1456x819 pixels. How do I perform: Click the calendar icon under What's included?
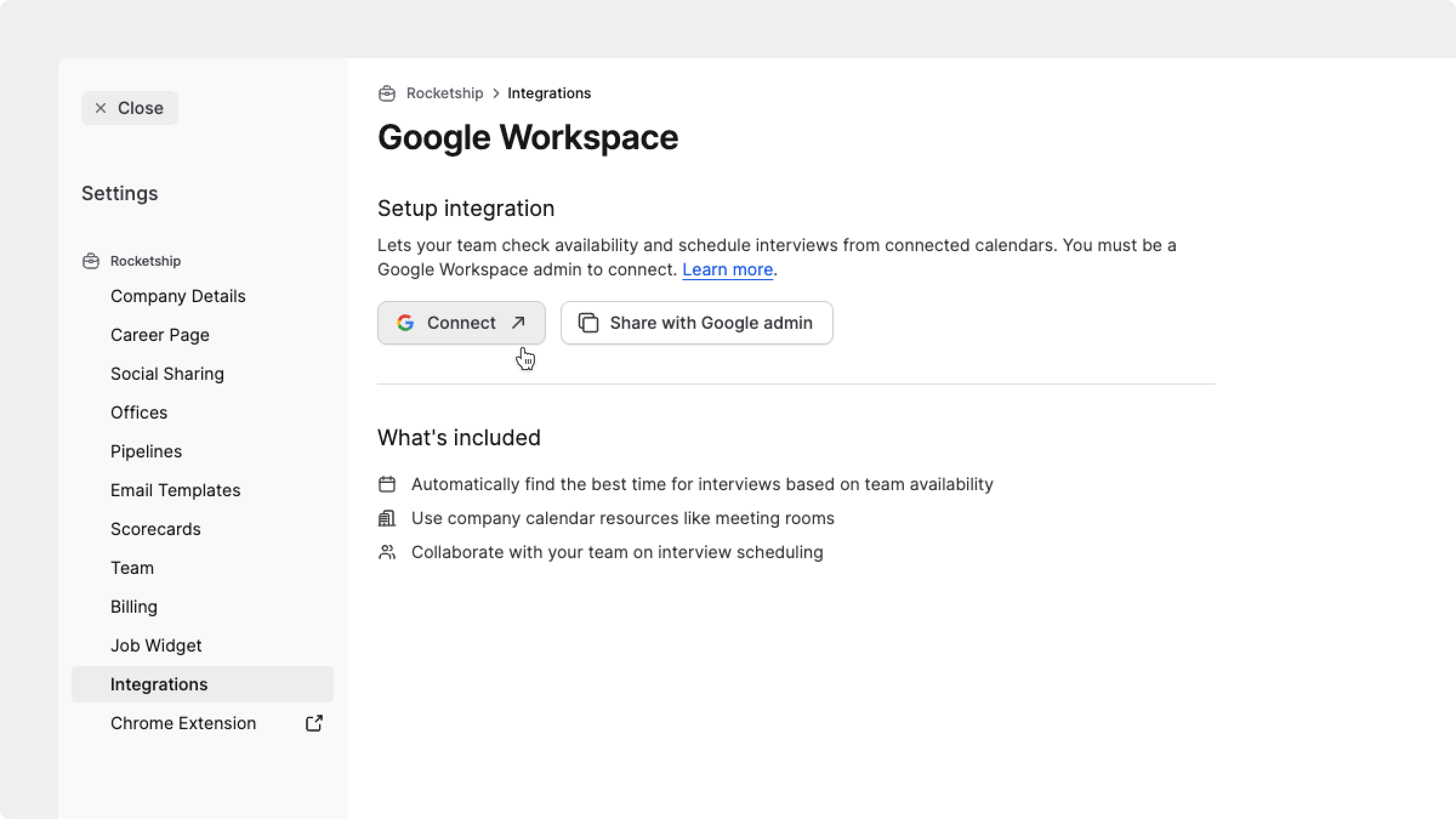click(387, 484)
